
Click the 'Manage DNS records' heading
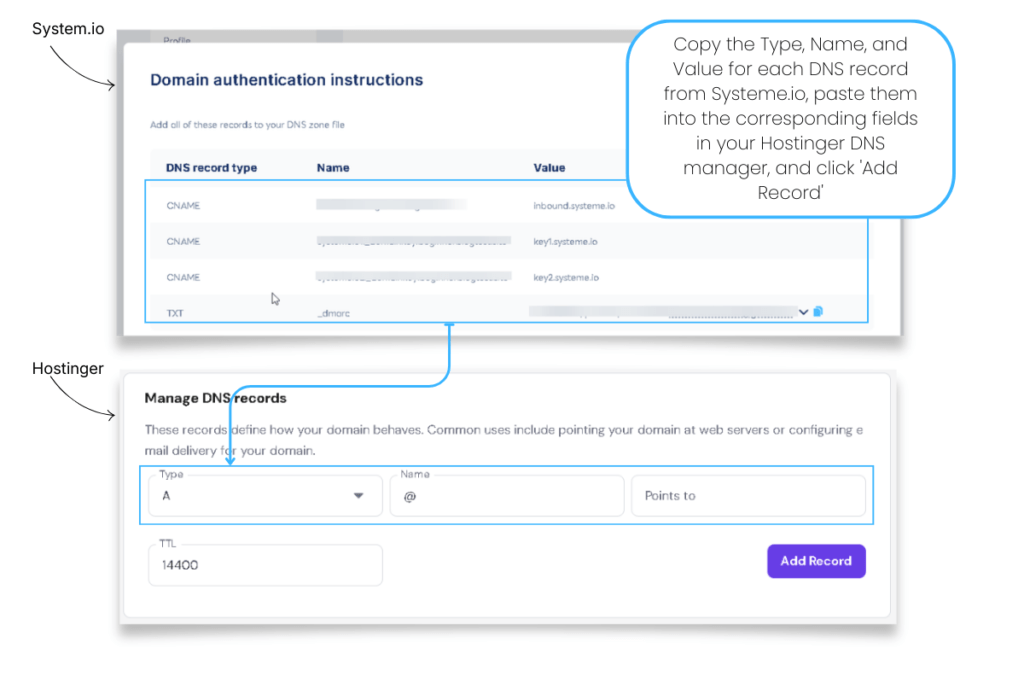[x=216, y=397]
